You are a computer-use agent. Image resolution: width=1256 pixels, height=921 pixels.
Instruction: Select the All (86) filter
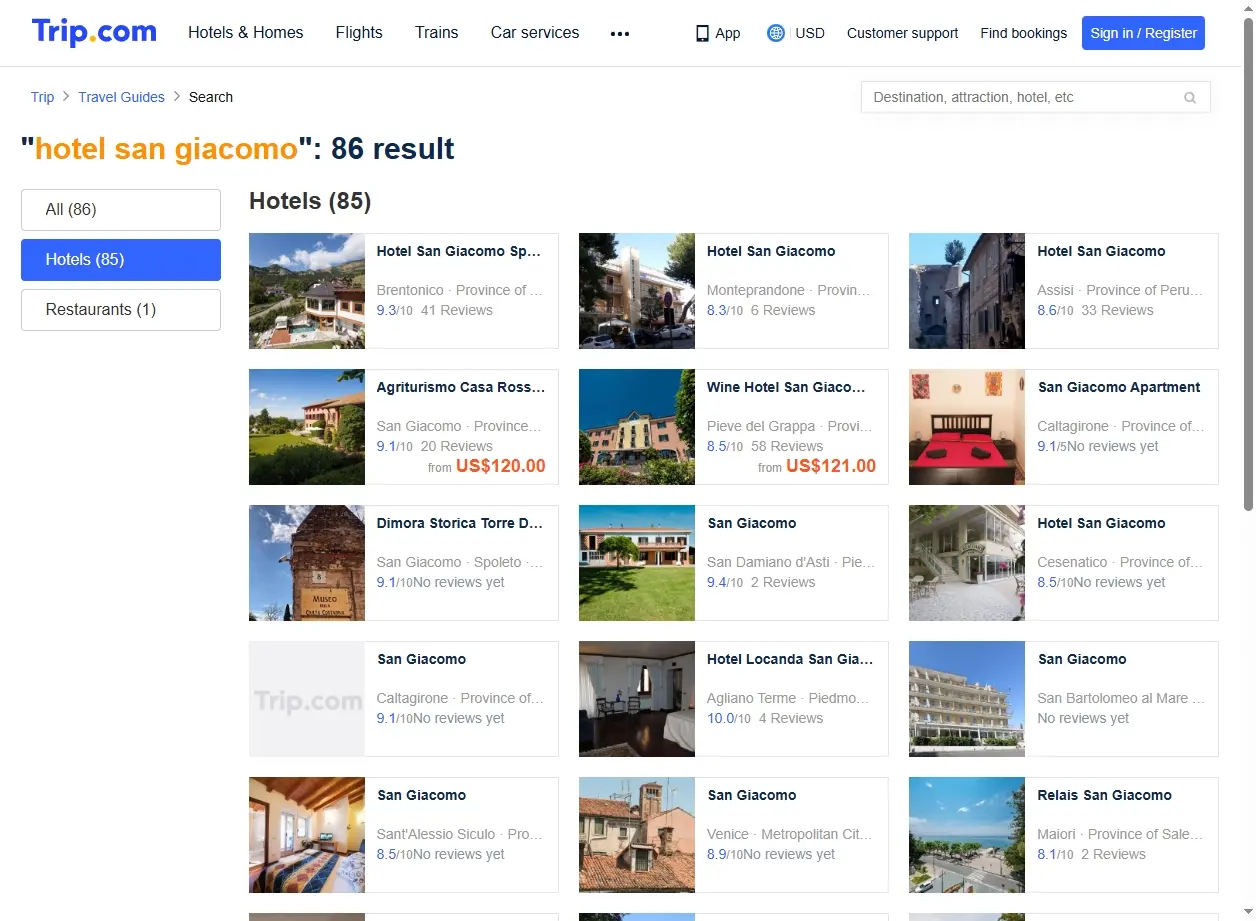121,210
